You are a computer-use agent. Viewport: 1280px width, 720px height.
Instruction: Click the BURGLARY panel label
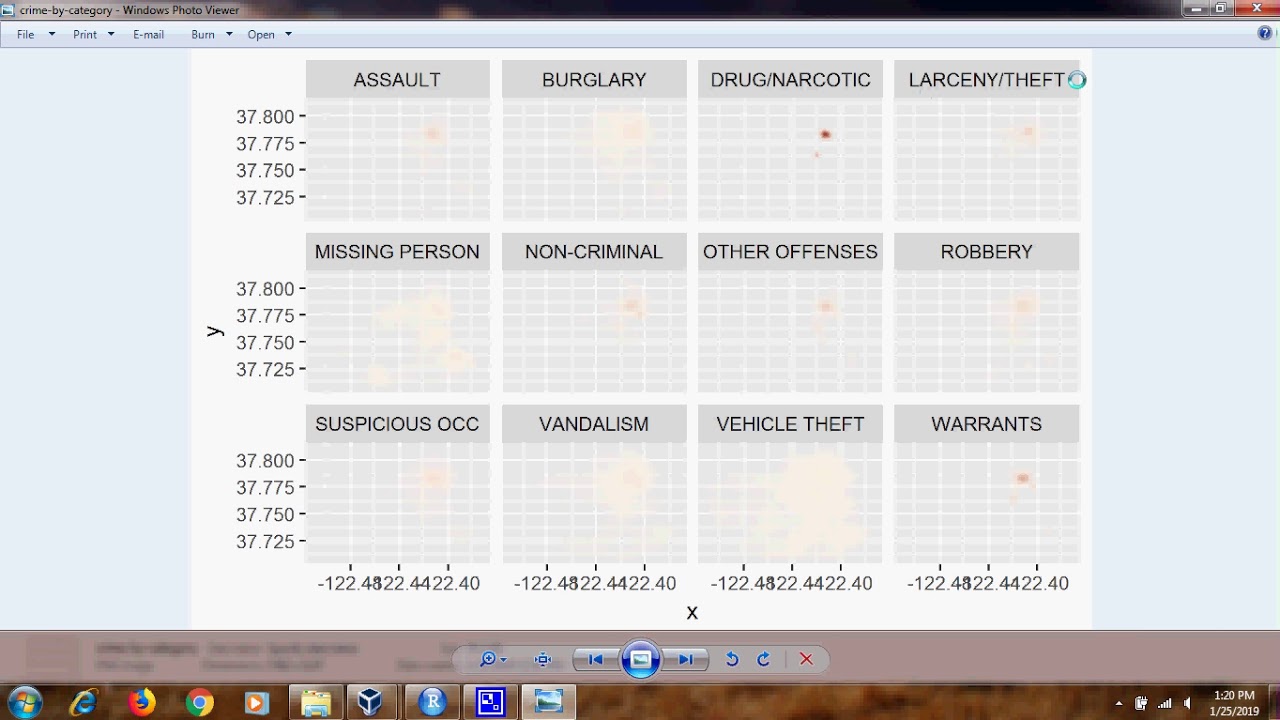[x=594, y=80]
